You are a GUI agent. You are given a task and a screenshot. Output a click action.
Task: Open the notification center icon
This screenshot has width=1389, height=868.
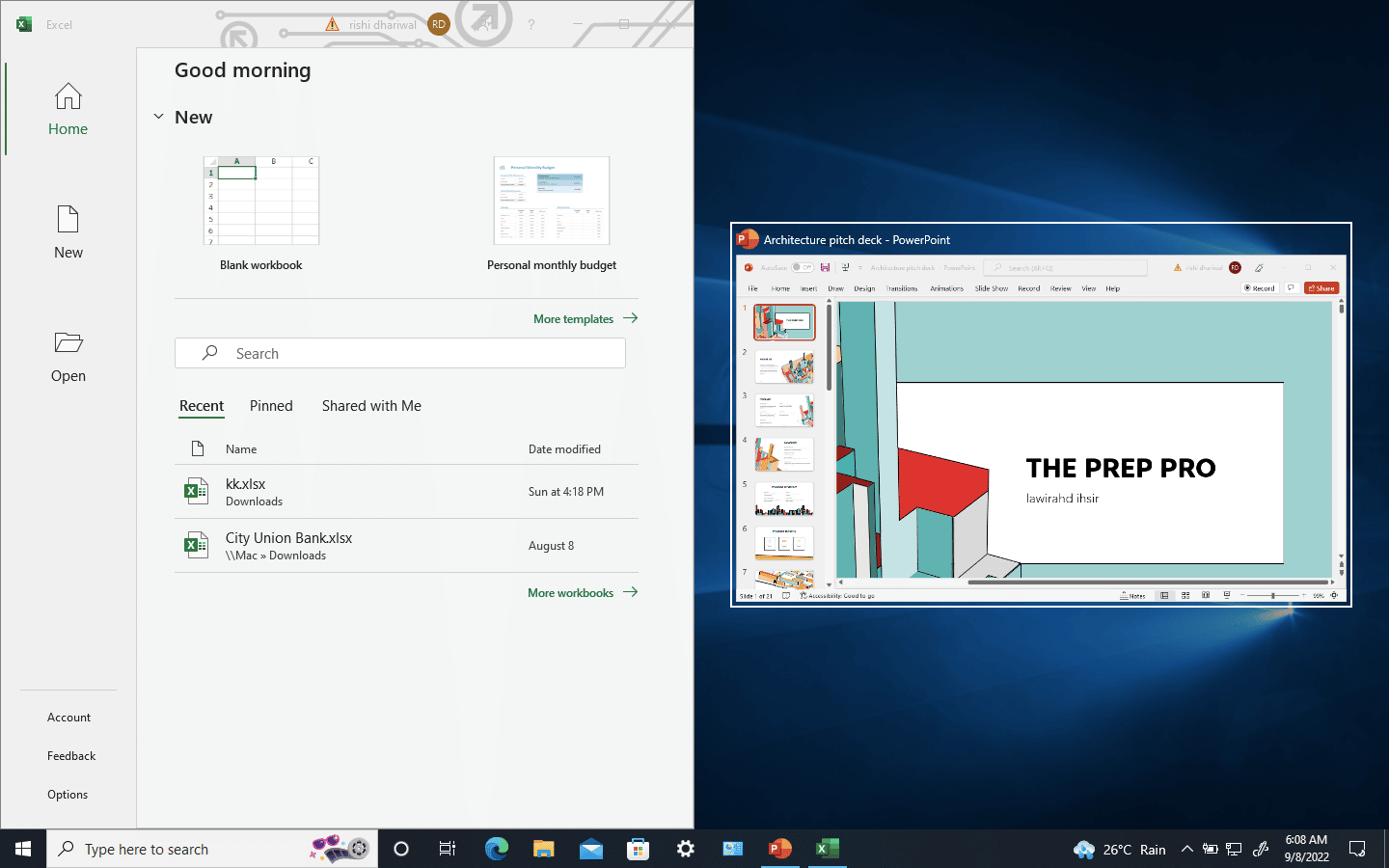tap(1357, 849)
